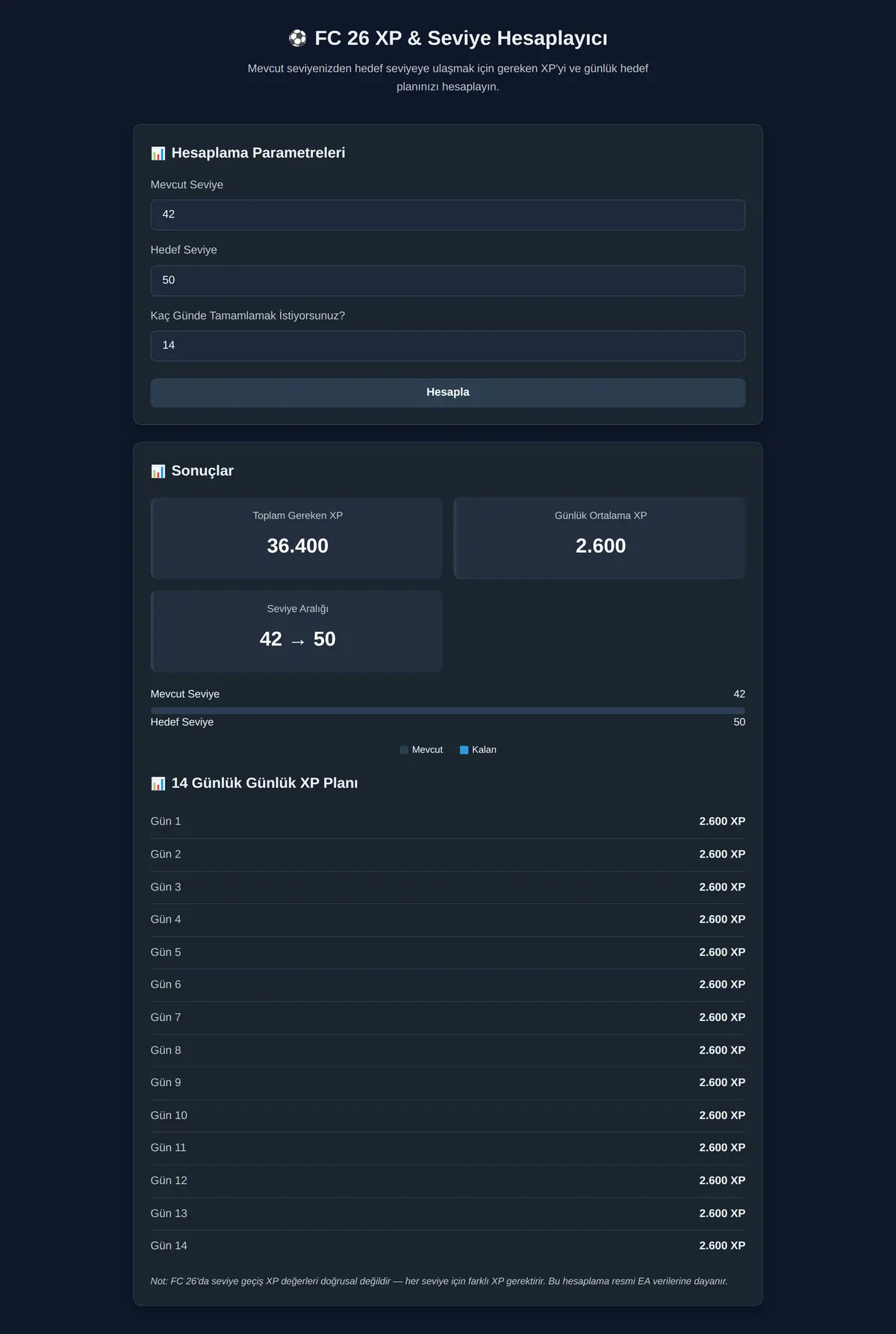Click the 2.600 XP value for Gün 1

point(722,821)
